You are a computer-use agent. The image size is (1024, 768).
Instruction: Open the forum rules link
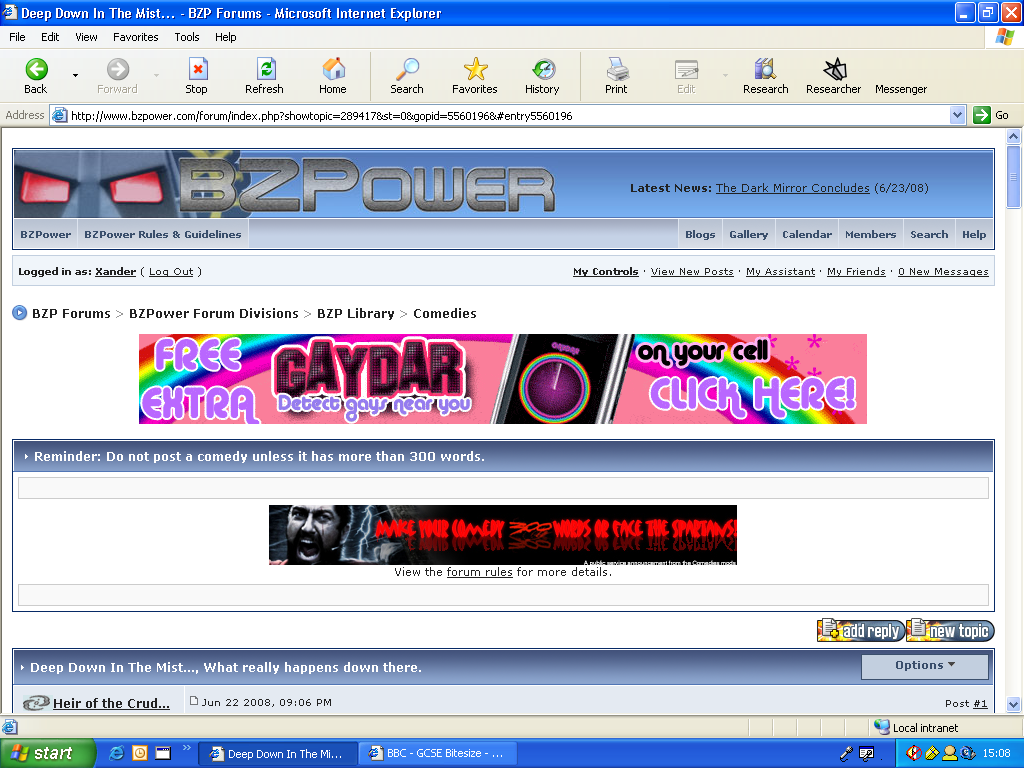click(x=479, y=573)
